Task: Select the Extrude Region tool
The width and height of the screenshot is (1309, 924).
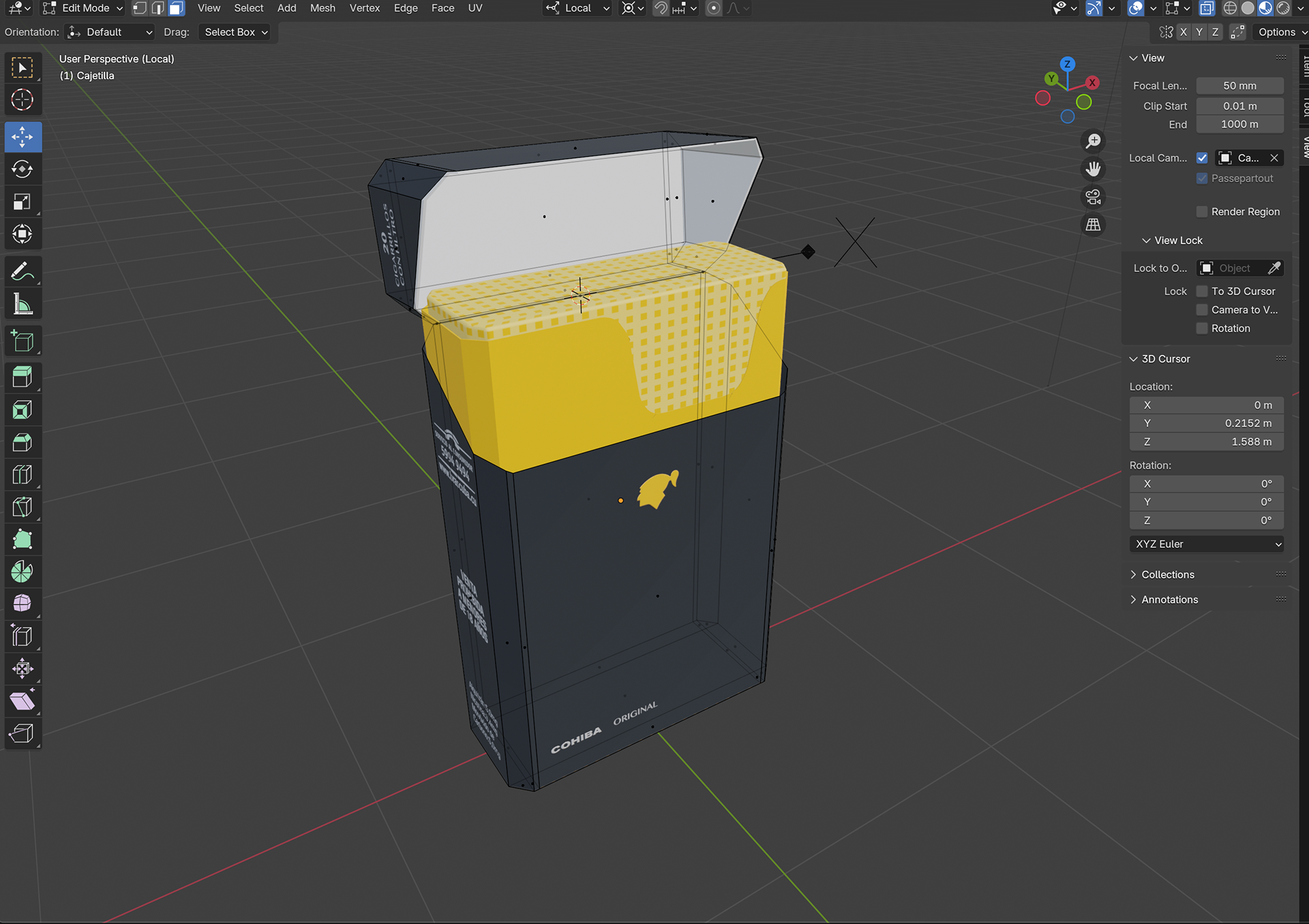Action: tap(22, 378)
